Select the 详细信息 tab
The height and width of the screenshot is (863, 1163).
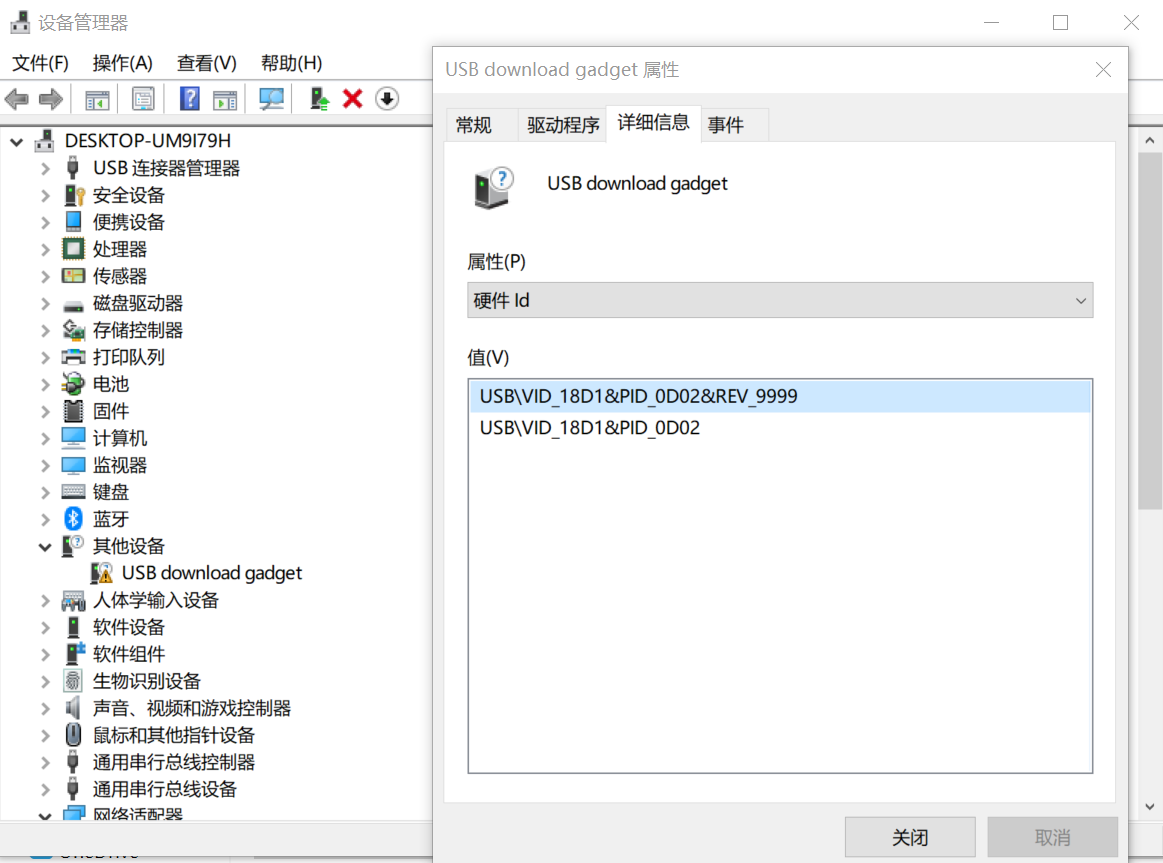[653, 122]
